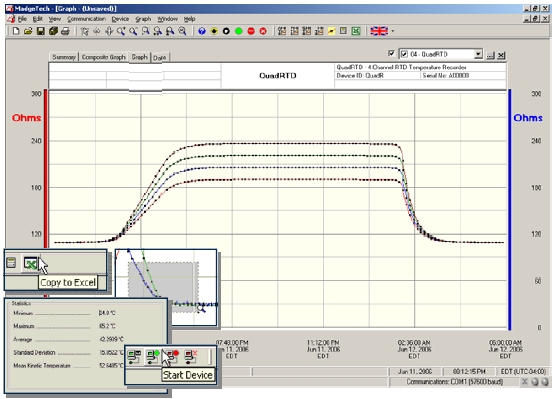Click the blue help question mark icon
This screenshot has height=399, width=560.
(x=202, y=31)
